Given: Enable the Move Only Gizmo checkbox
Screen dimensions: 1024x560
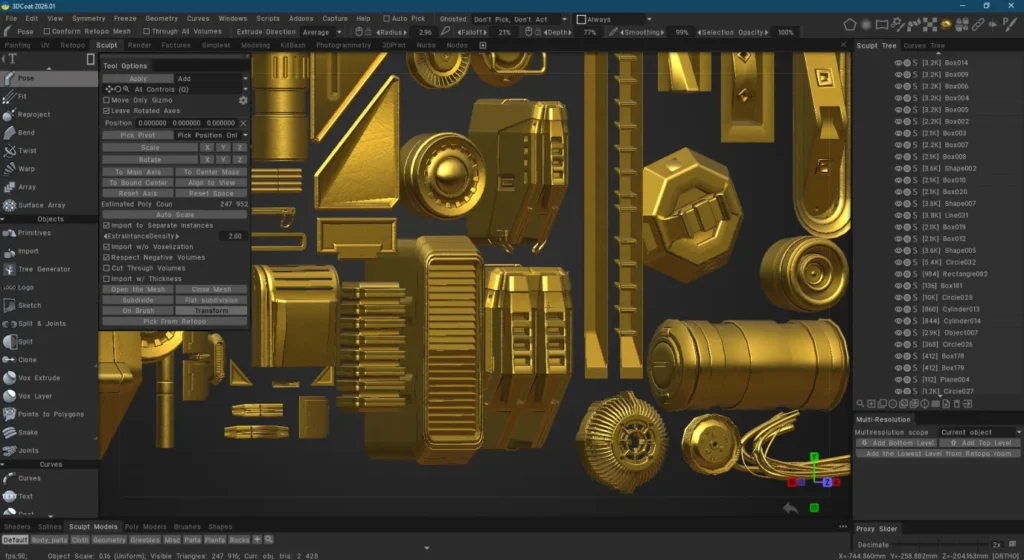Looking at the screenshot, I should click(107, 100).
